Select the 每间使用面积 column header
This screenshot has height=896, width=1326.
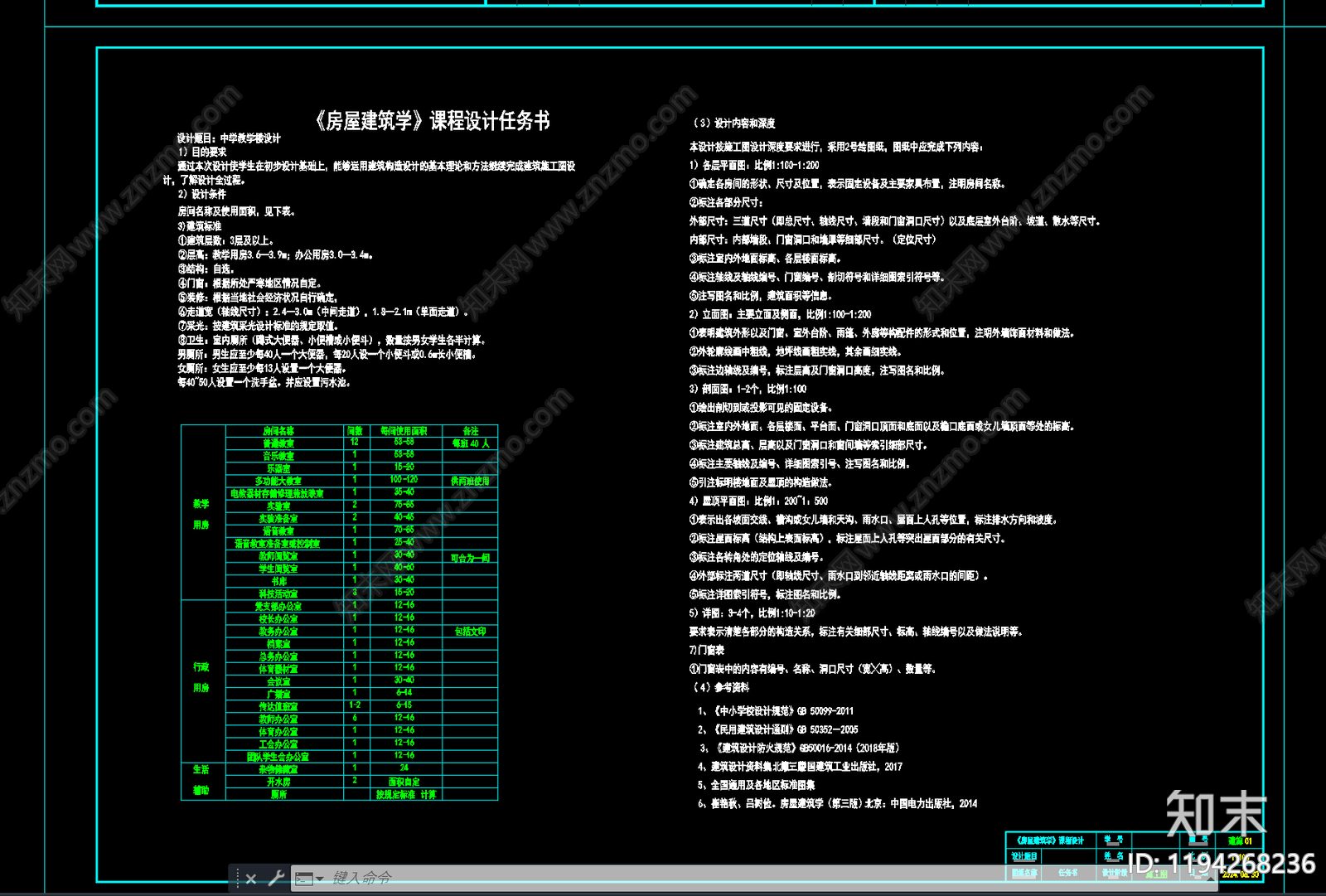click(x=404, y=431)
